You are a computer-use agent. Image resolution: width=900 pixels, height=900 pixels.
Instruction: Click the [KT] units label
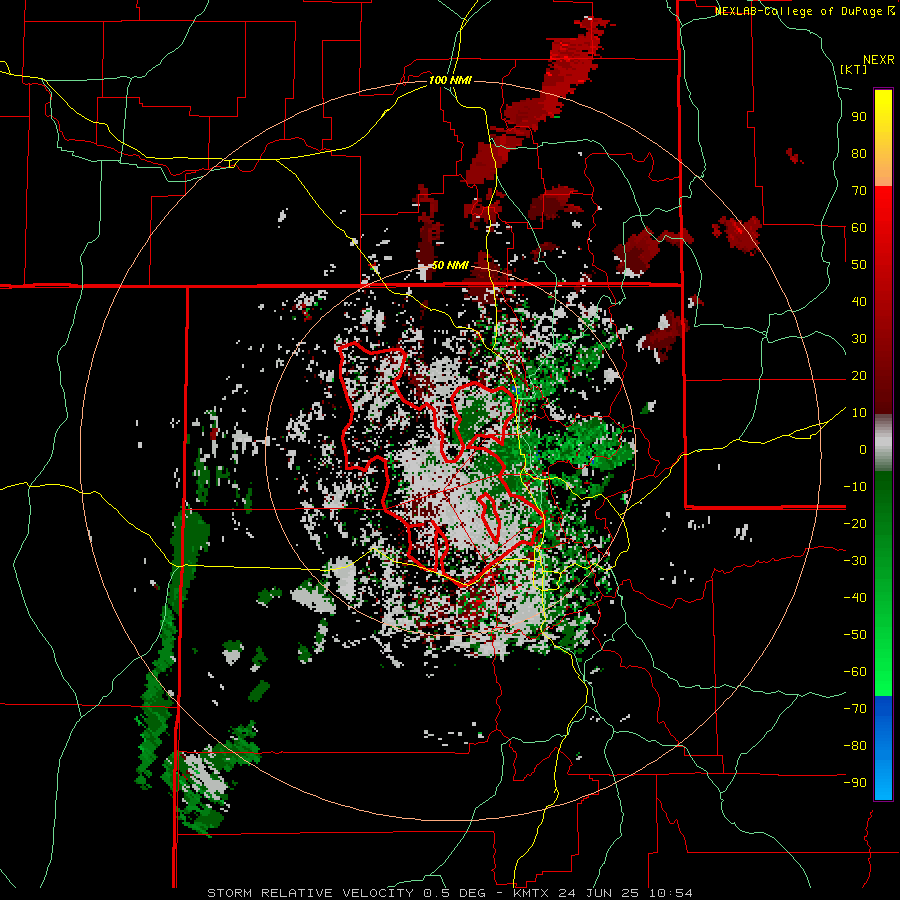pos(854,69)
